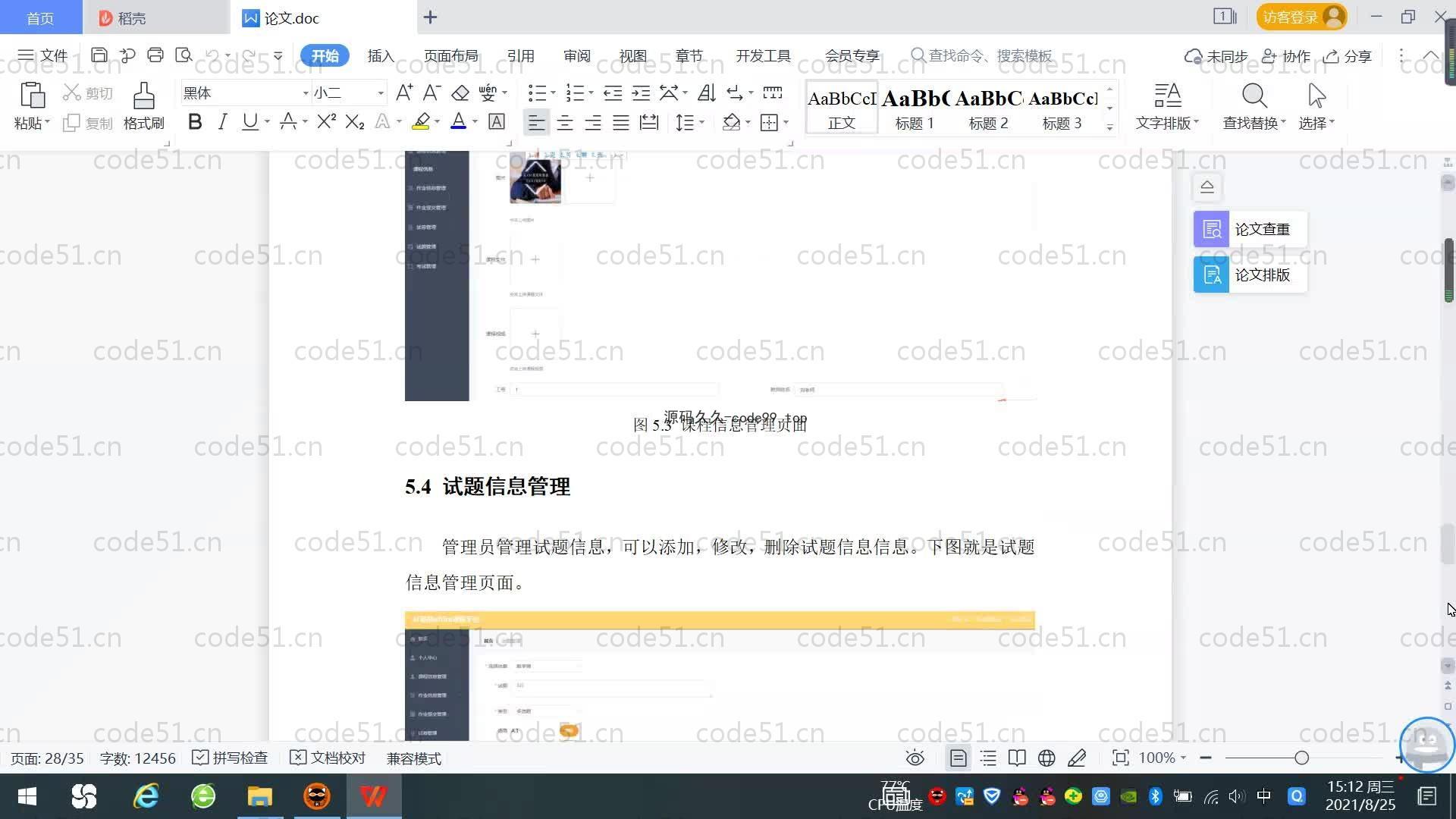Open the 审阅 ribbon tab

point(576,55)
